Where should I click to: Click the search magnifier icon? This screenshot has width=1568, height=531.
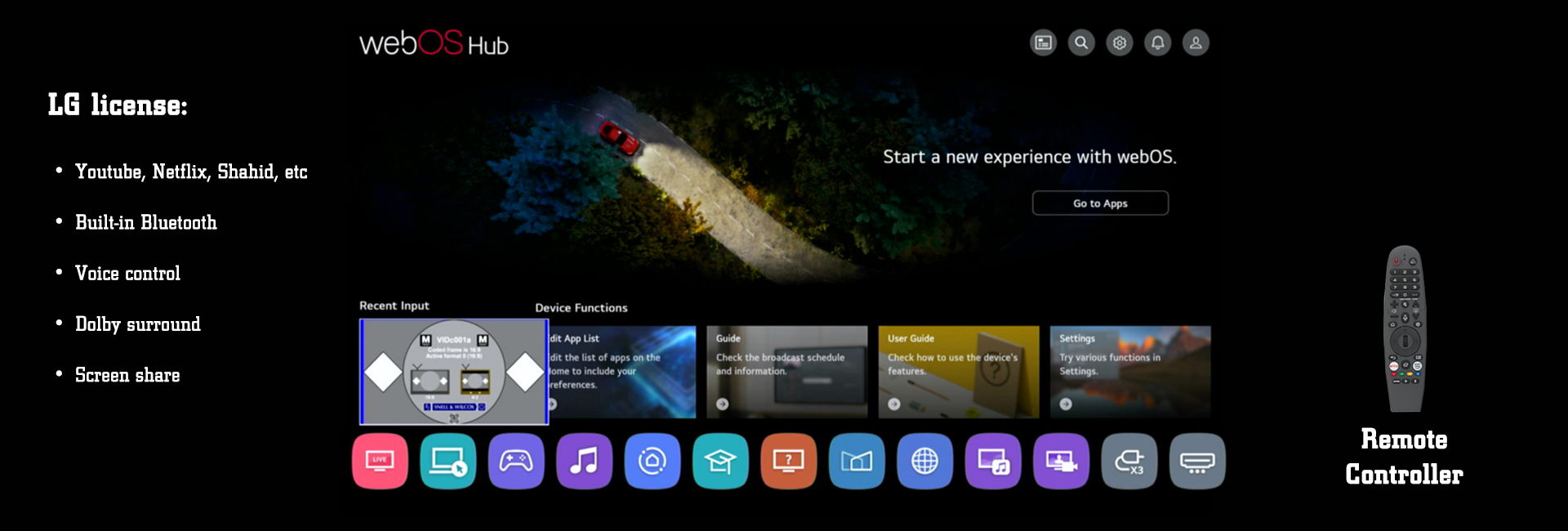point(1081,42)
